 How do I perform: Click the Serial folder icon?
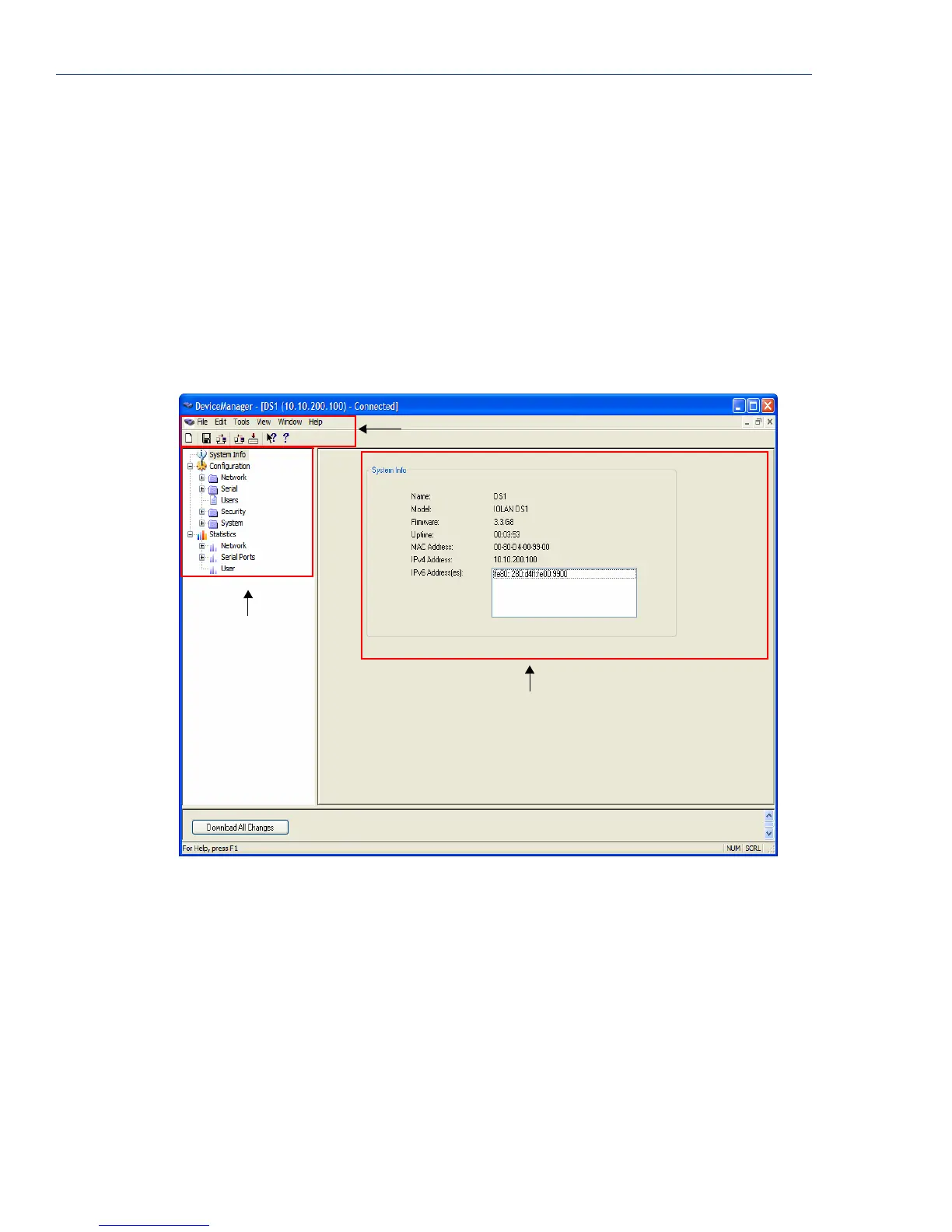[213, 489]
